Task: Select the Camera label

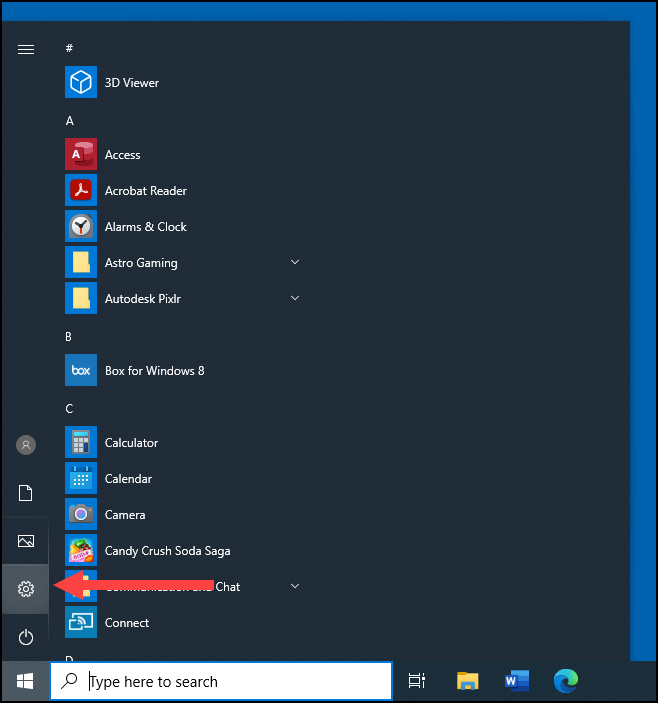Action: (x=125, y=515)
